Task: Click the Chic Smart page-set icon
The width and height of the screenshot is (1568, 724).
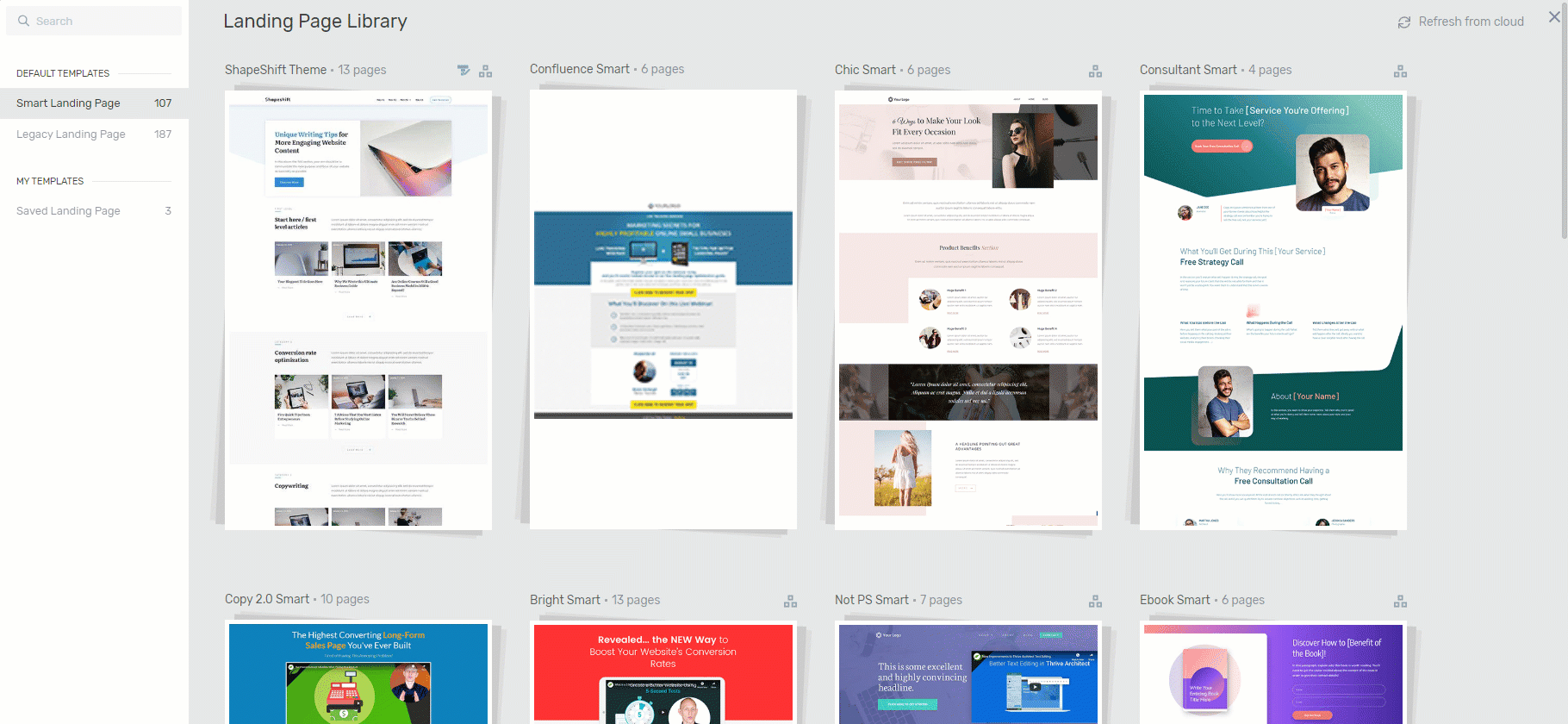Action: [1095, 71]
